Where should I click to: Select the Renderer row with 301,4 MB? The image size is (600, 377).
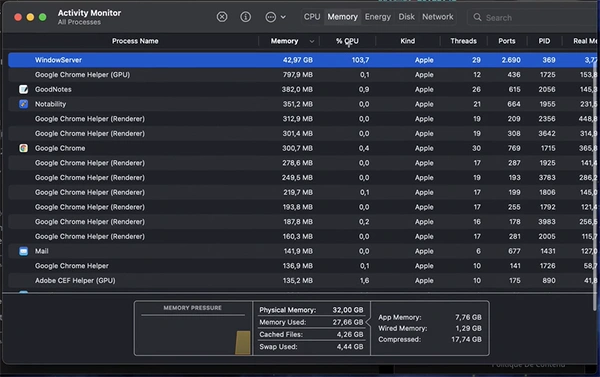tap(302, 134)
